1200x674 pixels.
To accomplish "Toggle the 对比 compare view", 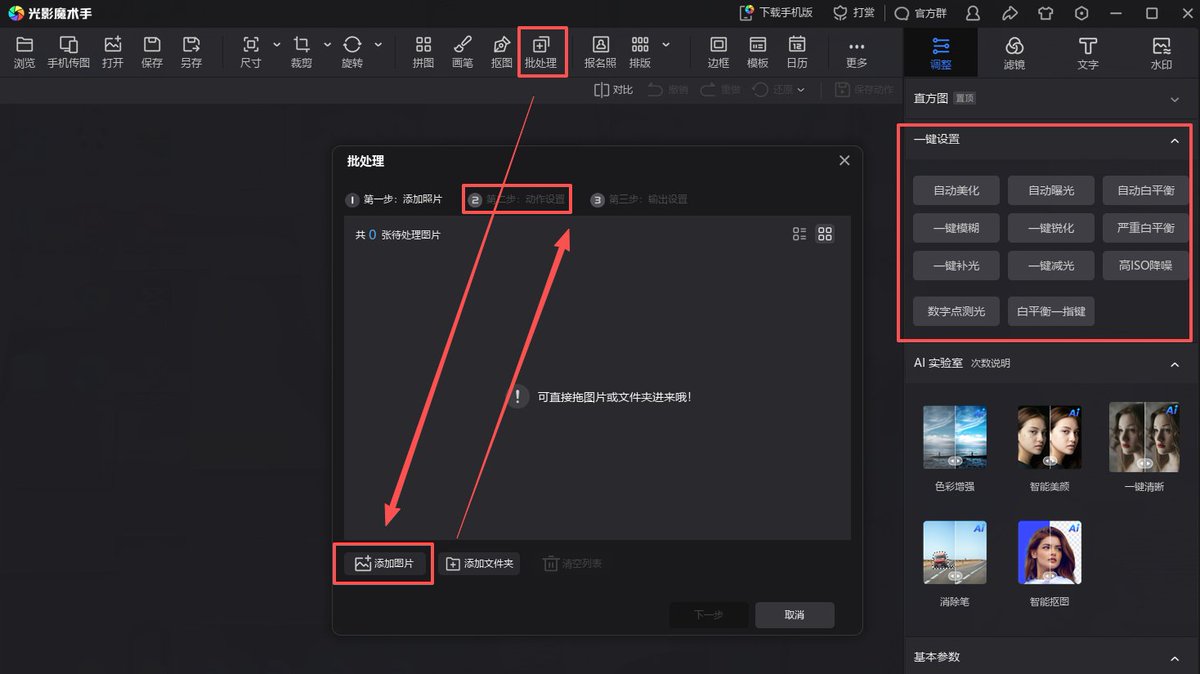I will 613,90.
